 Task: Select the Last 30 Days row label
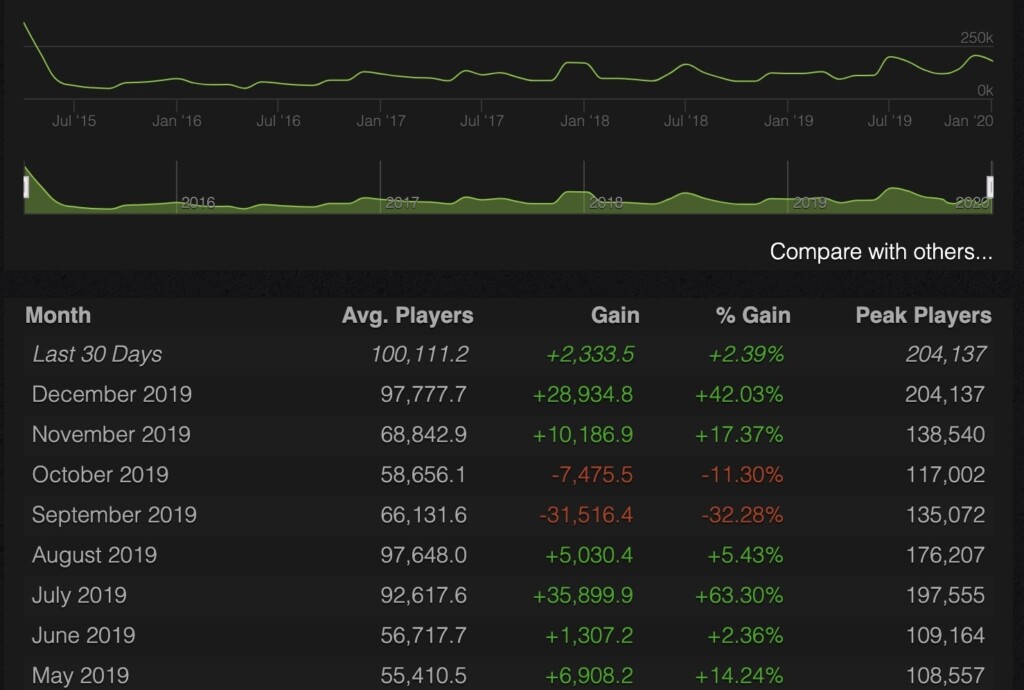point(97,354)
